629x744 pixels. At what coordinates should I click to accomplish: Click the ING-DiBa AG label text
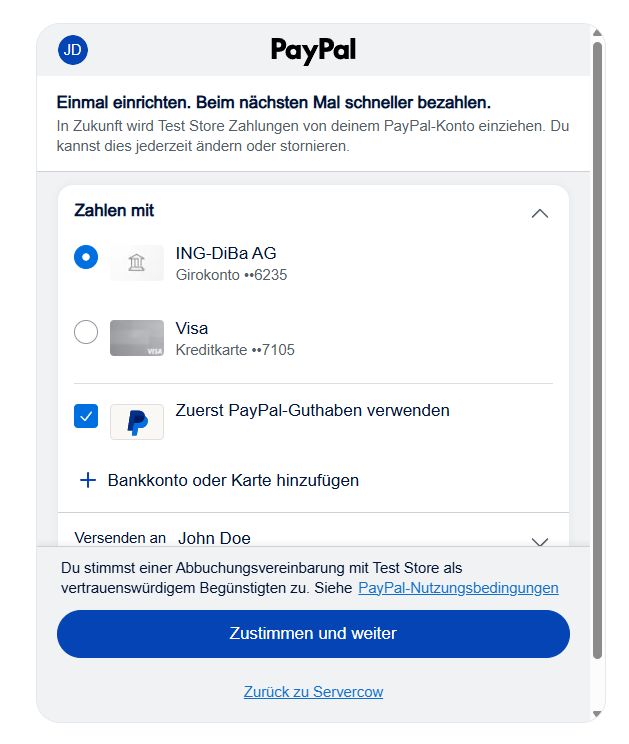pos(226,253)
